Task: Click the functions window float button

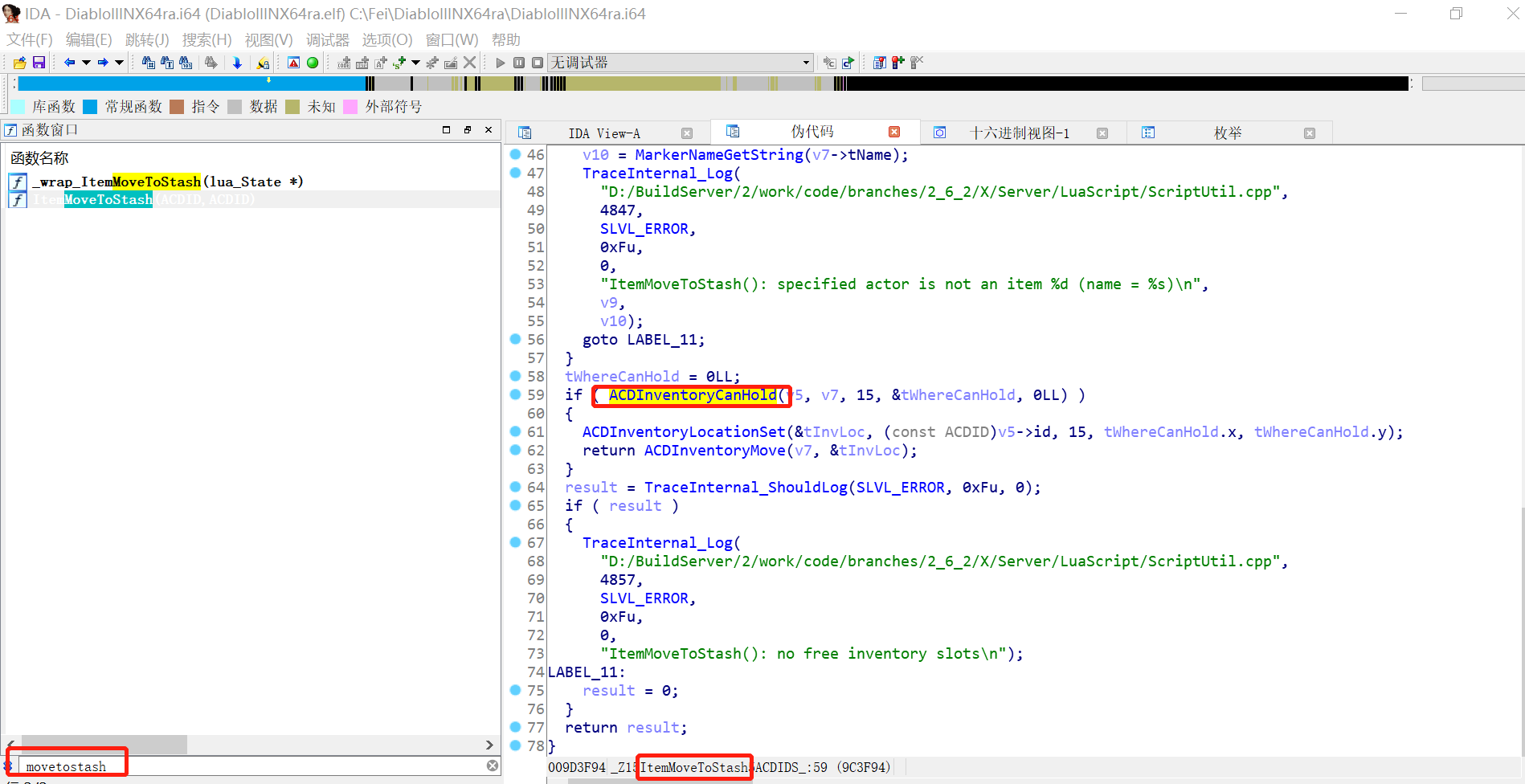Action: click(x=468, y=129)
